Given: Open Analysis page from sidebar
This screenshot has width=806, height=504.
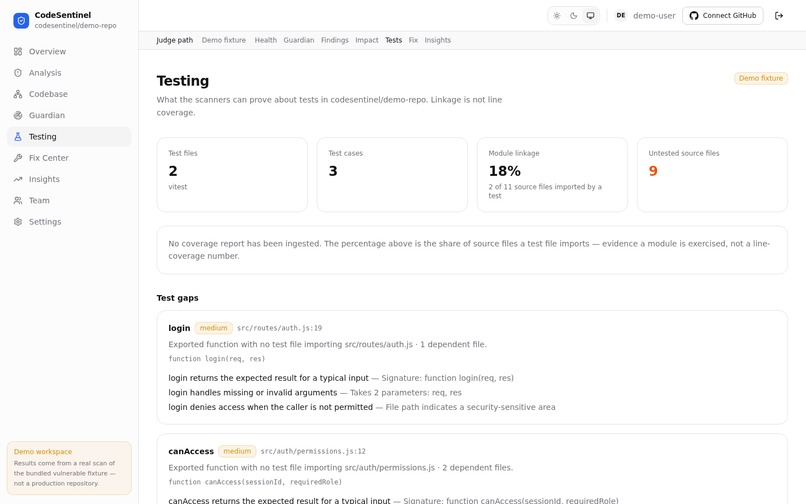Looking at the screenshot, I should pyautogui.click(x=69, y=73).
